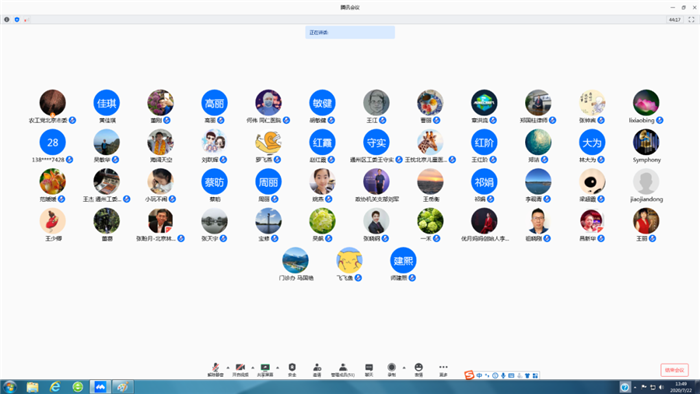The width and height of the screenshot is (700, 394).
Task: Open the share screen button
Action: [265, 369]
